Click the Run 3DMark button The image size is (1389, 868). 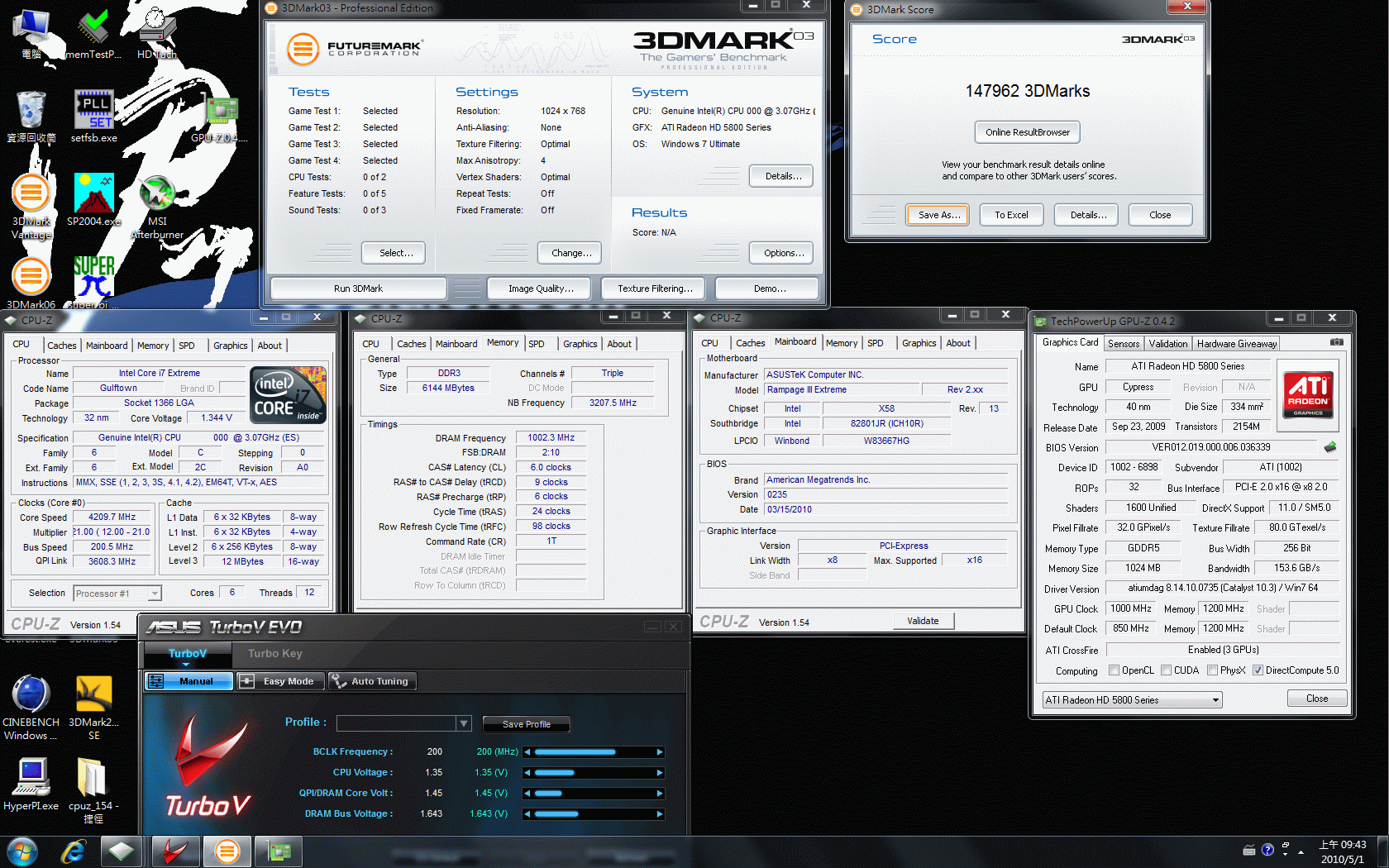click(358, 289)
